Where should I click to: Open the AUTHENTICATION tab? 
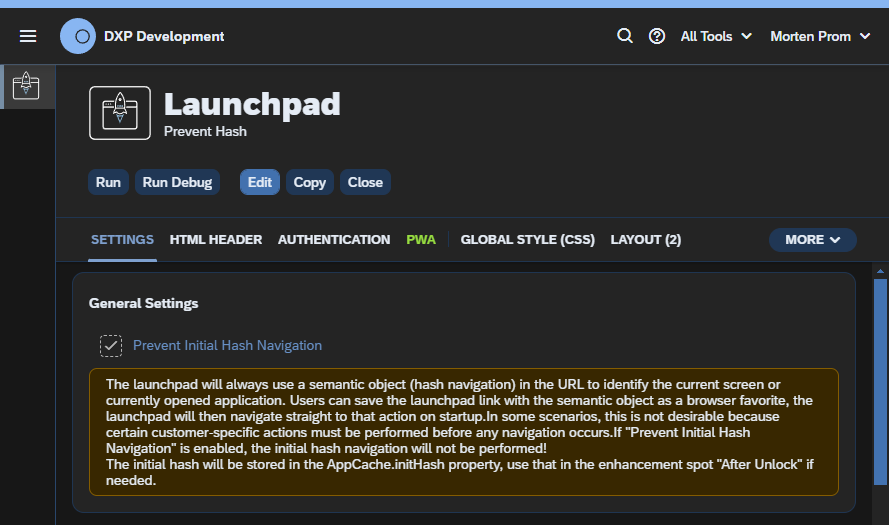coord(334,240)
